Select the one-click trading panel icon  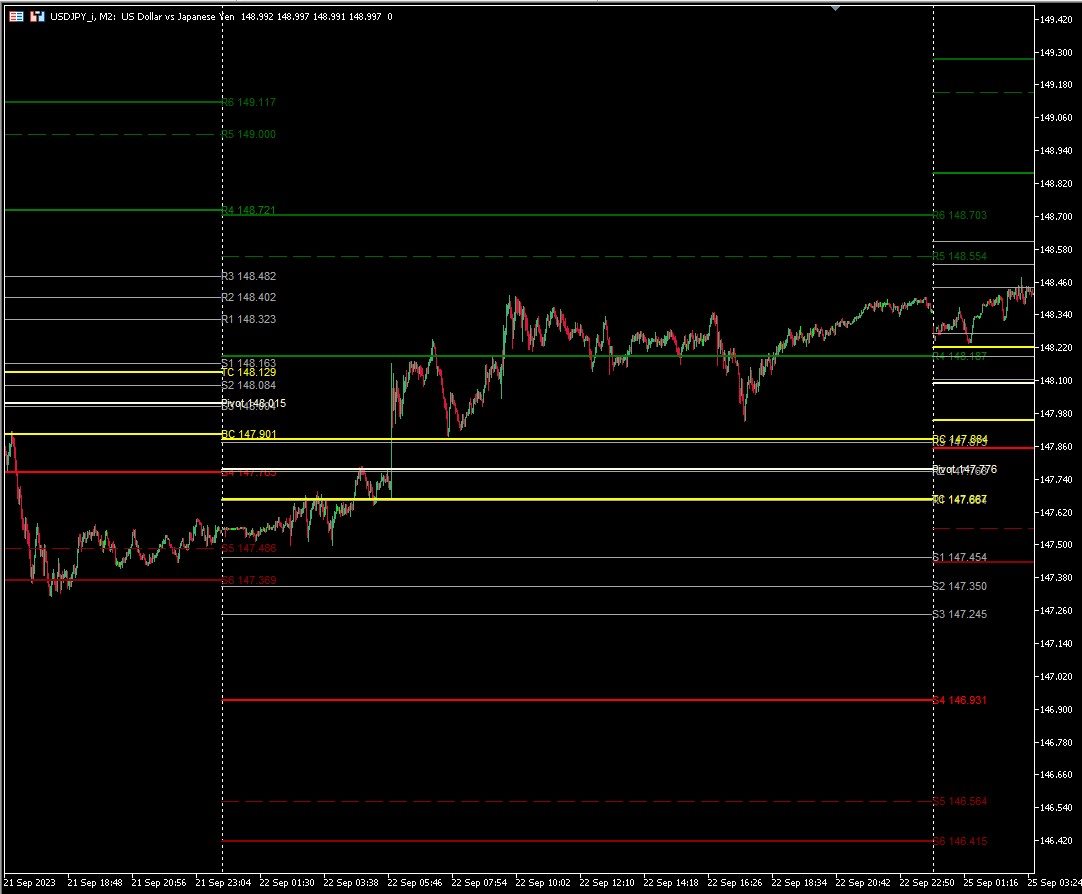(x=36, y=16)
